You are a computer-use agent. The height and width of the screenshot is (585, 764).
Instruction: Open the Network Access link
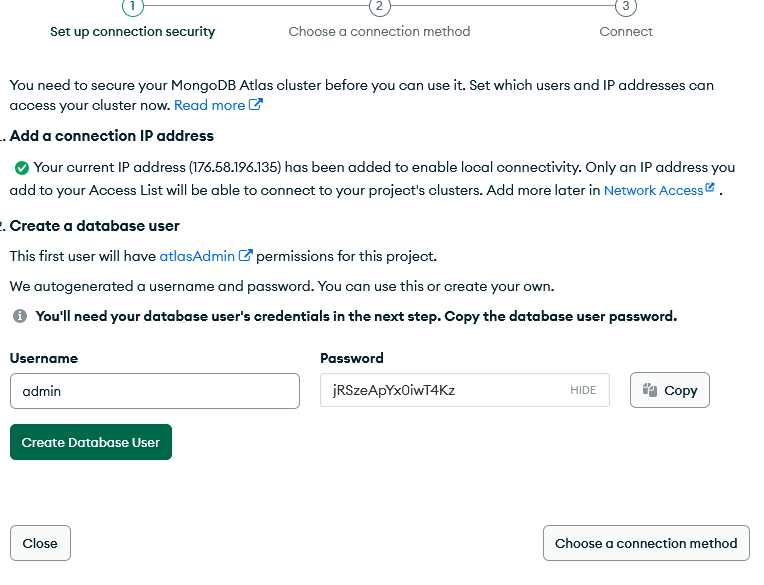tap(653, 190)
